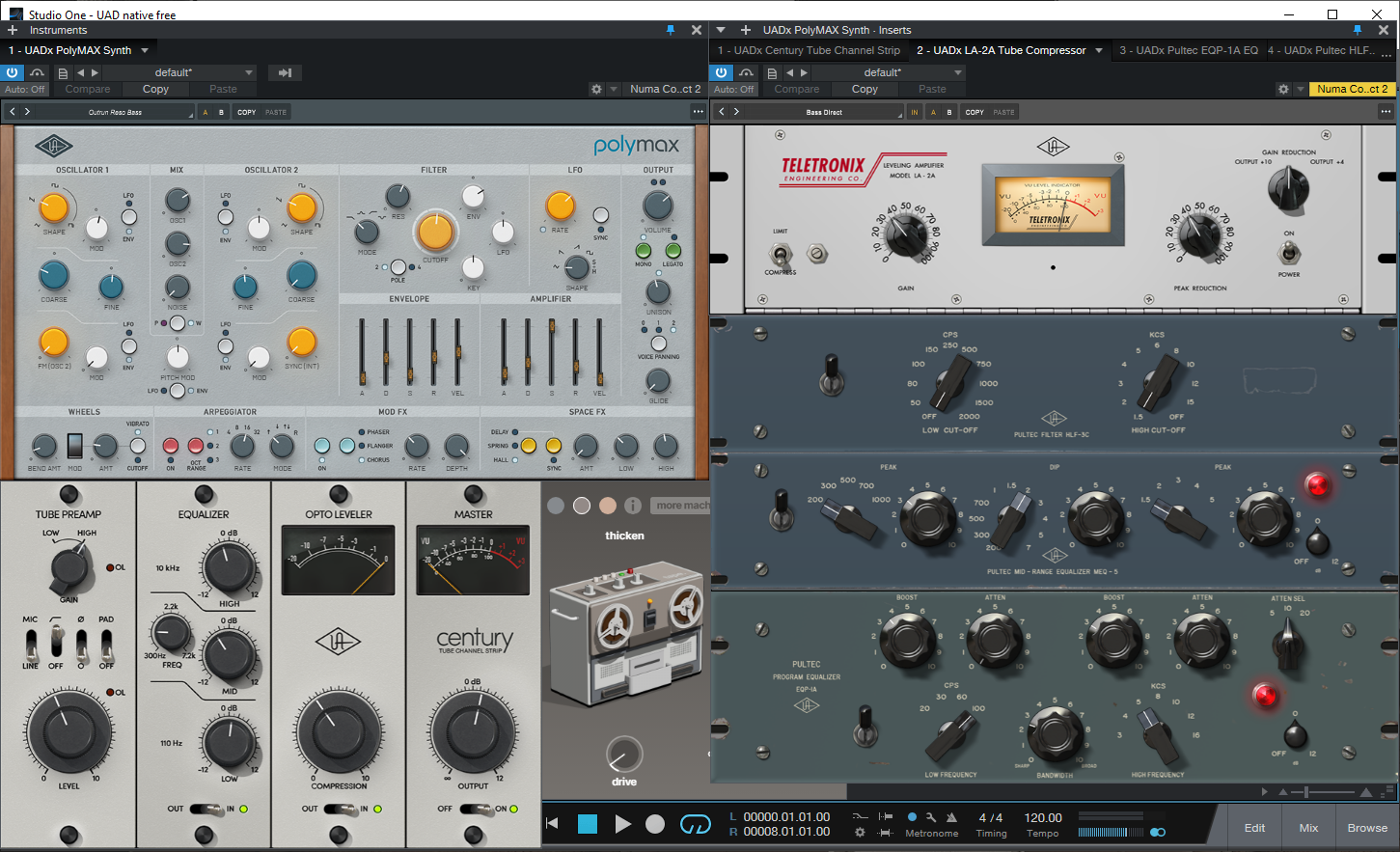Click the Mix button

tap(1308, 828)
